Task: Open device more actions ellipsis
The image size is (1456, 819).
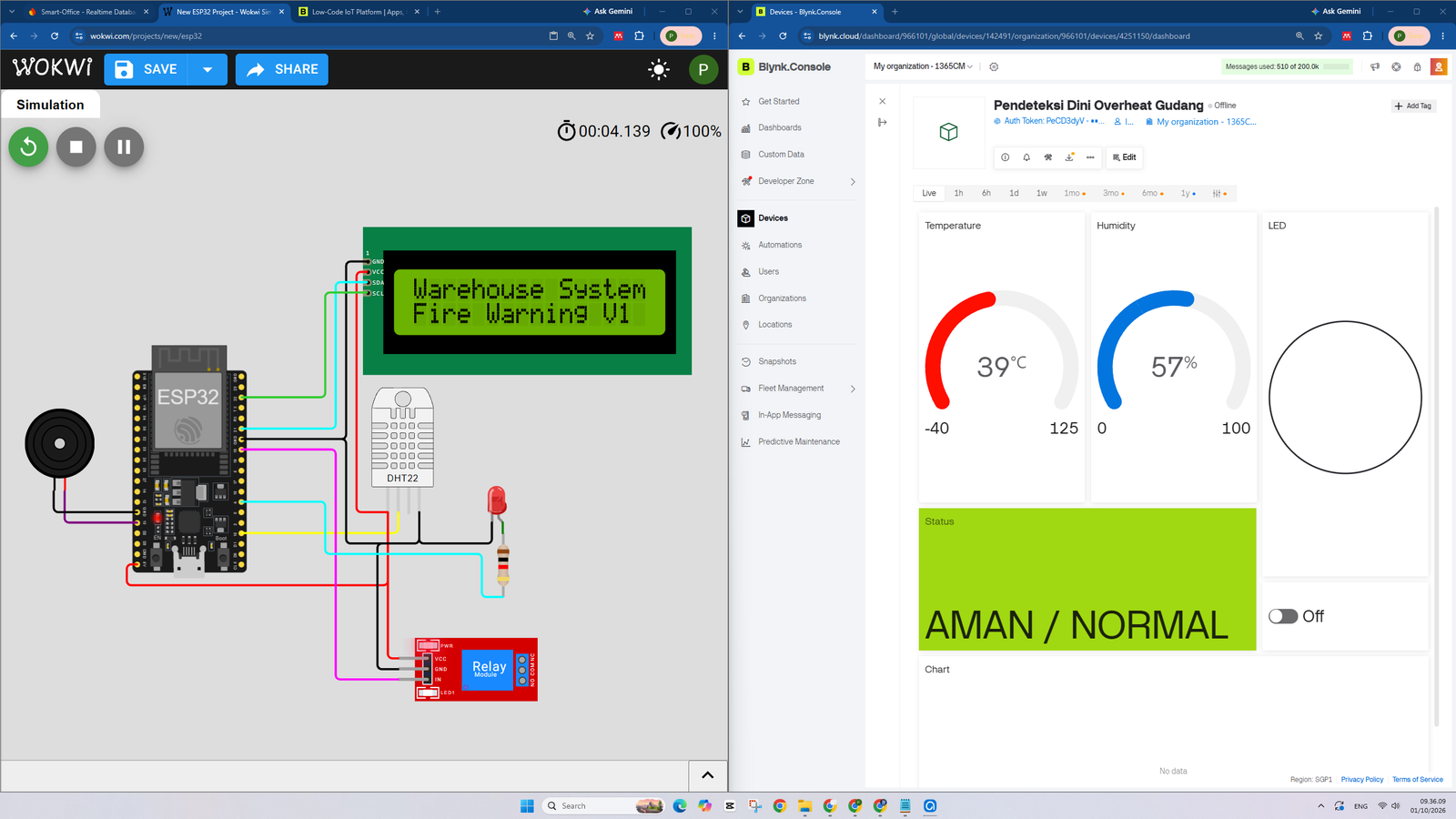Action: click(1090, 157)
